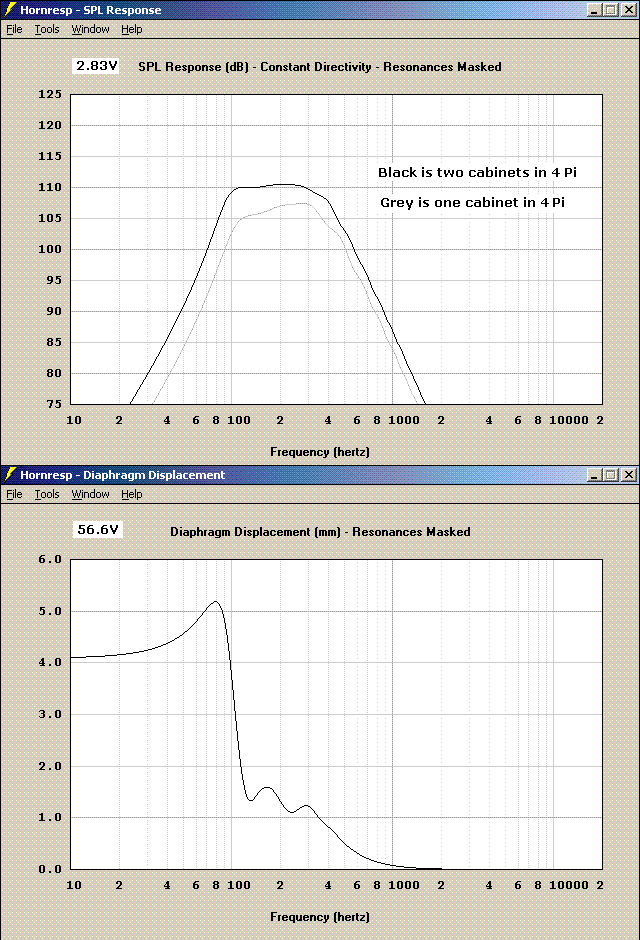Viewport: 640px width, 940px height.
Task: Close the SPL Response window
Action: [x=628, y=10]
